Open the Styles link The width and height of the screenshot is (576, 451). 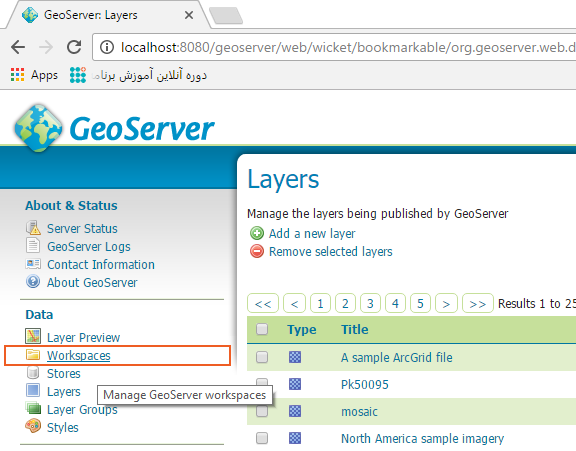pos(63,427)
